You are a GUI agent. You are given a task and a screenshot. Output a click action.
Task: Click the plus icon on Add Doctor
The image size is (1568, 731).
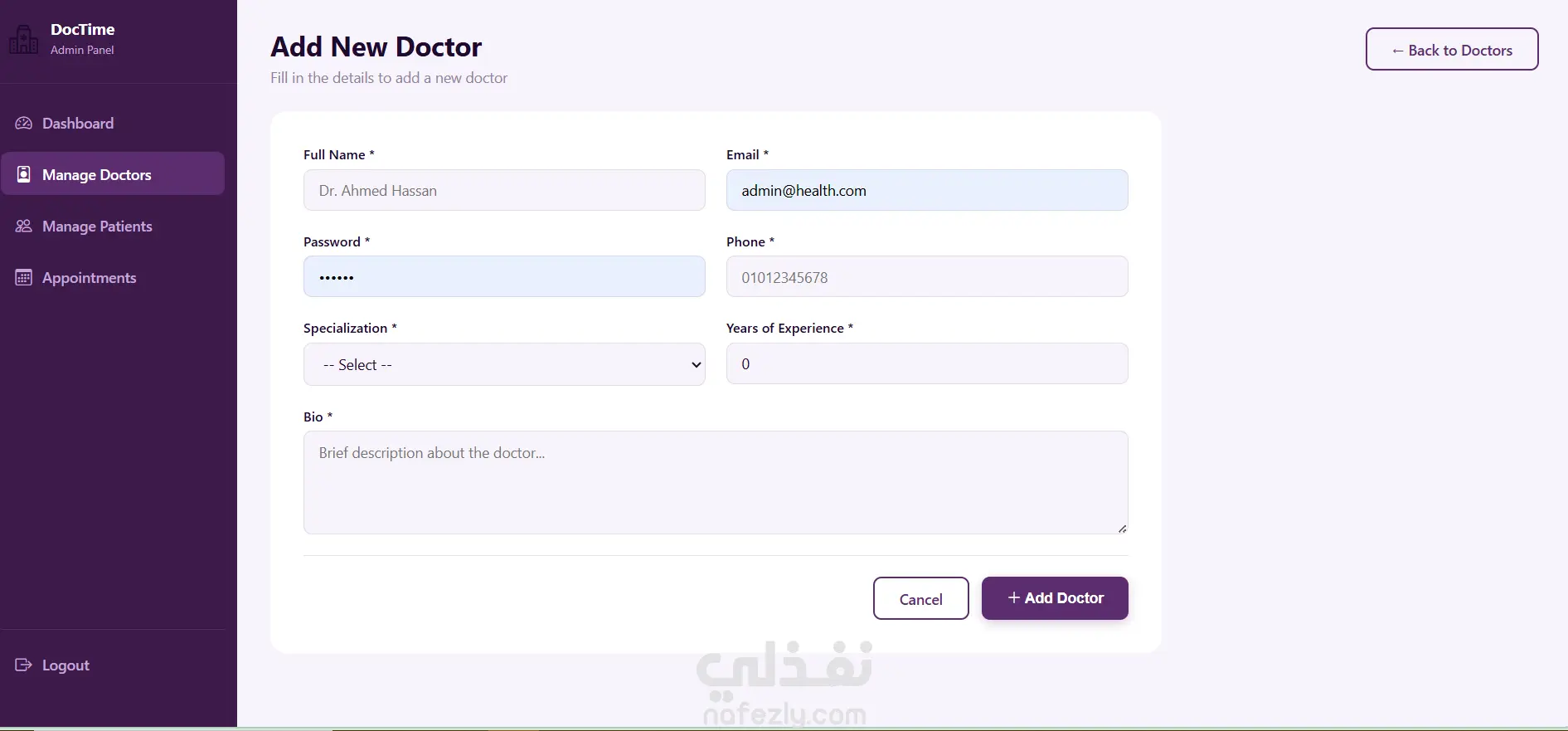(1013, 598)
